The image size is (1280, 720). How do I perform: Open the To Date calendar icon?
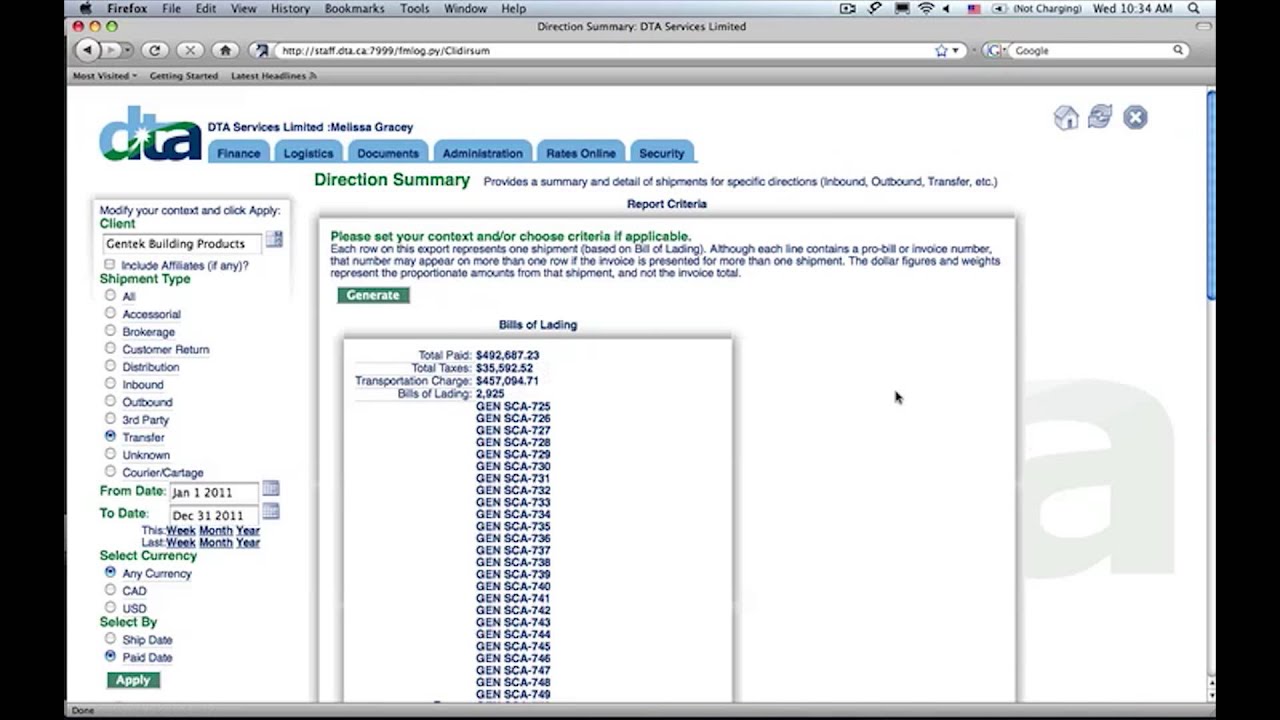coord(271,512)
